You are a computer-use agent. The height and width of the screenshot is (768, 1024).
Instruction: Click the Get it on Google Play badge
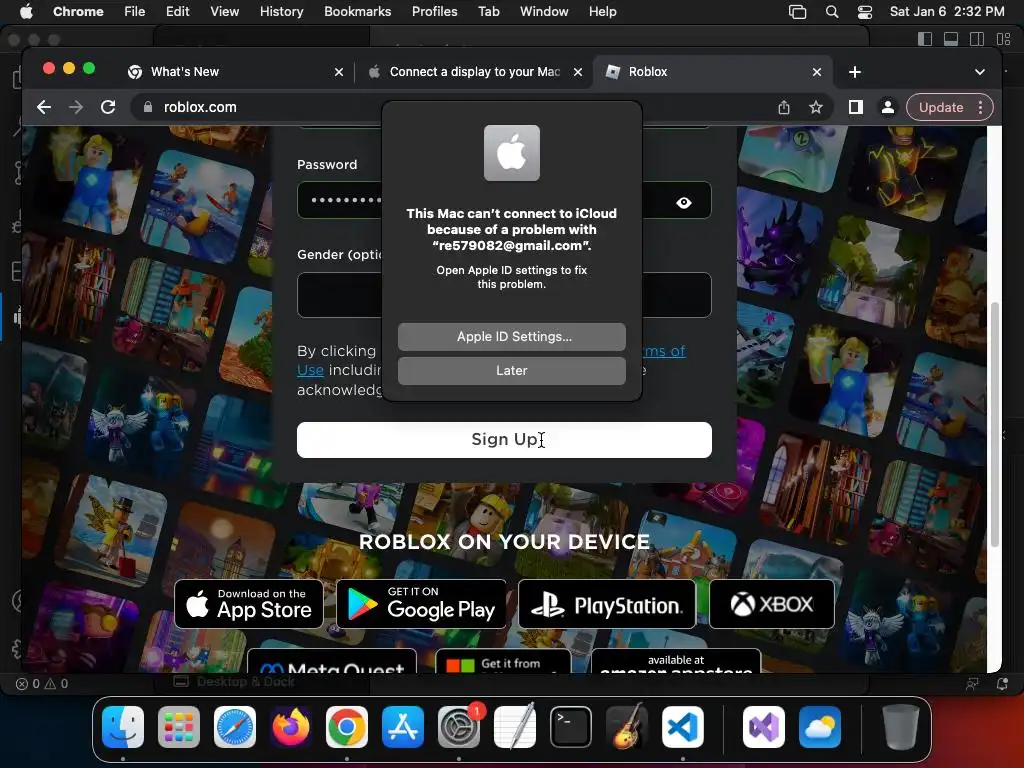(x=421, y=604)
